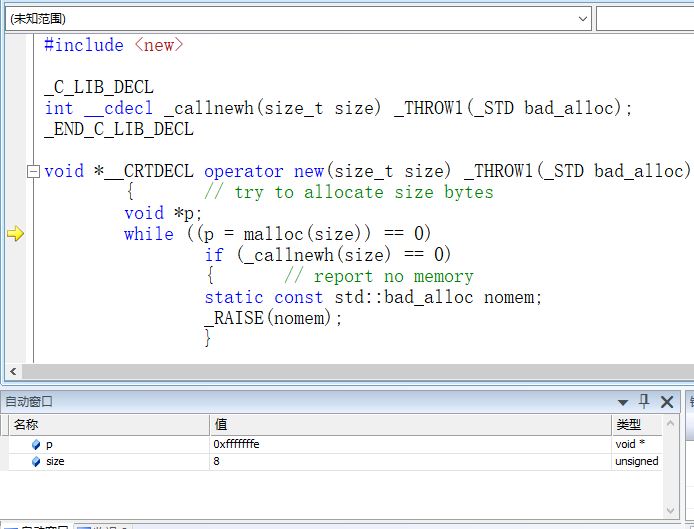The width and height of the screenshot is (694, 529).
Task: Click the variable icon beside p
Action: tap(36, 444)
